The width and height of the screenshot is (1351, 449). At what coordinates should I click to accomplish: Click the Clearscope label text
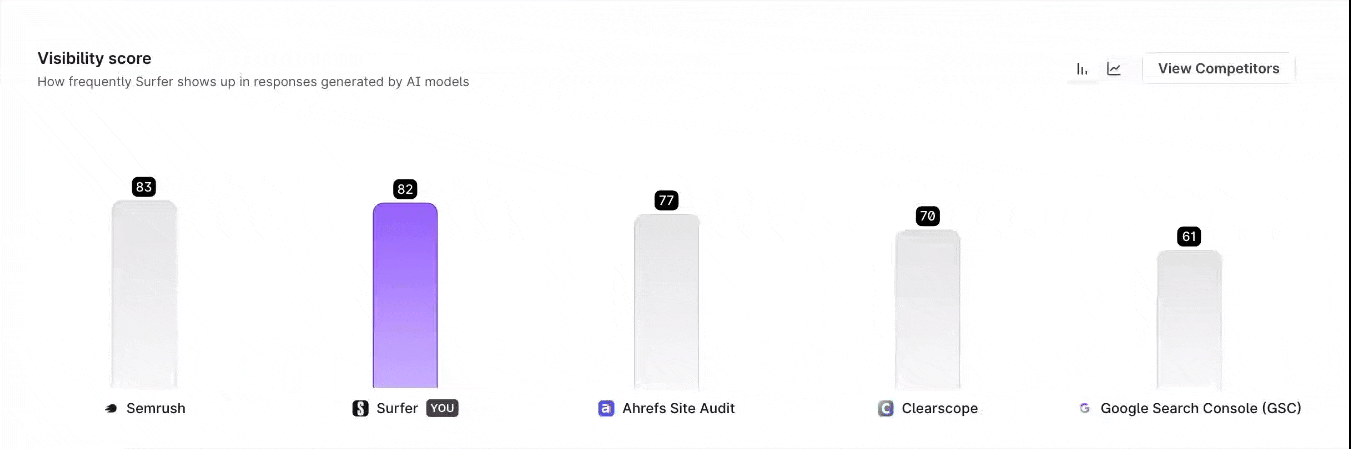[x=940, y=408]
